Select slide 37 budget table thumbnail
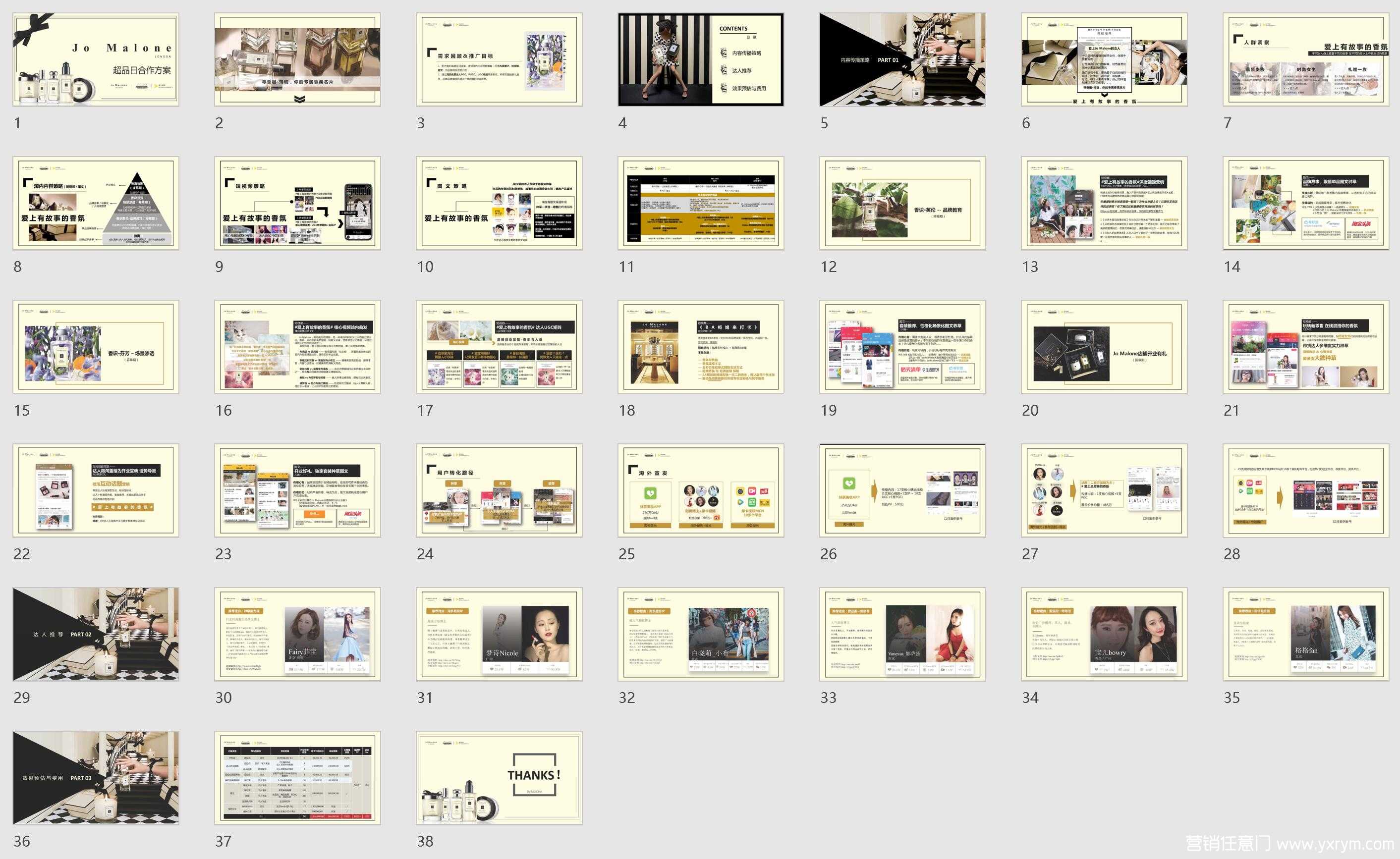1400x859 pixels. click(x=298, y=778)
